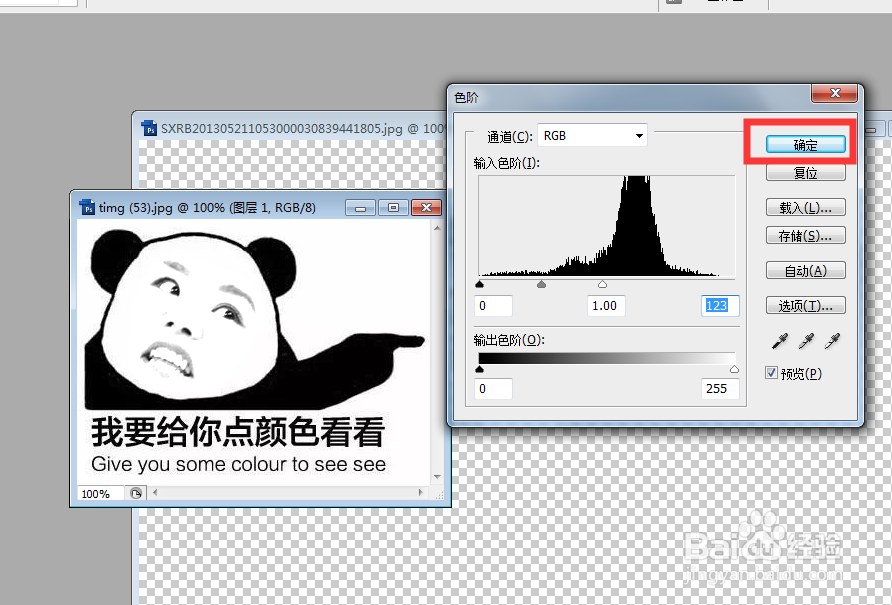Select the black point eyedropper
892x605 pixels.
click(779, 341)
